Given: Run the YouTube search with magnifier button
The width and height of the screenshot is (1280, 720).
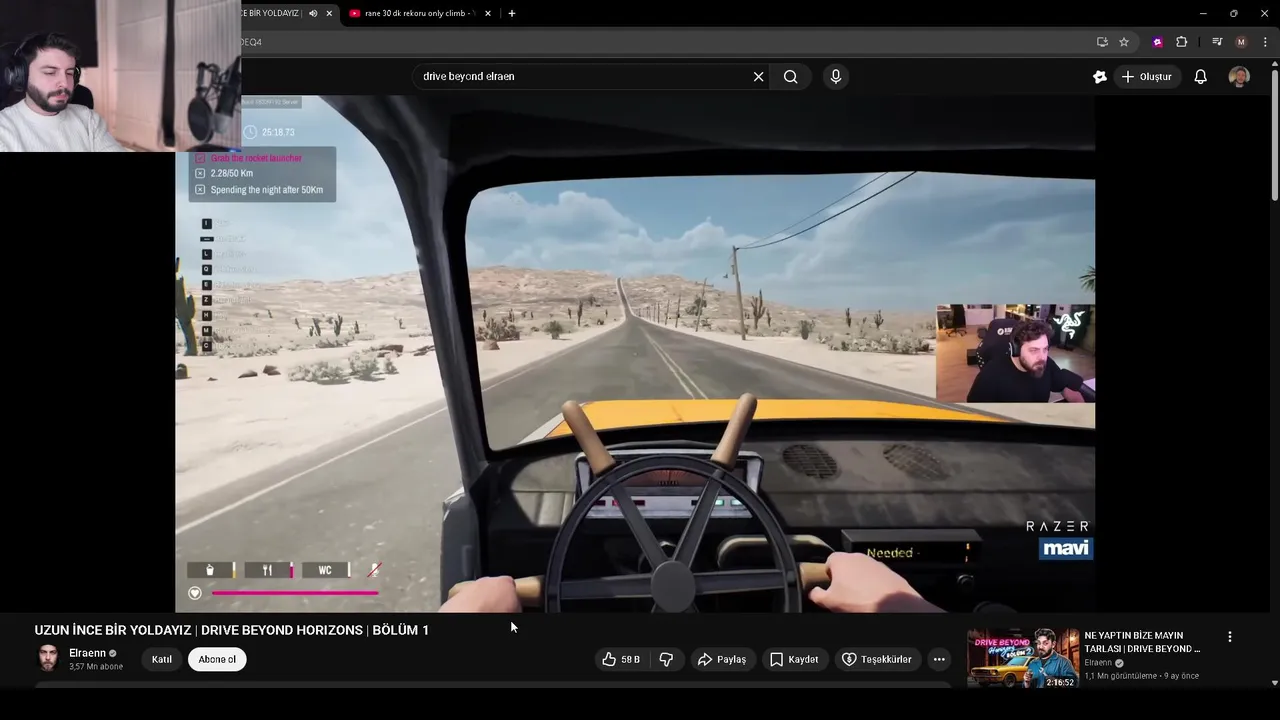Looking at the screenshot, I should (791, 76).
